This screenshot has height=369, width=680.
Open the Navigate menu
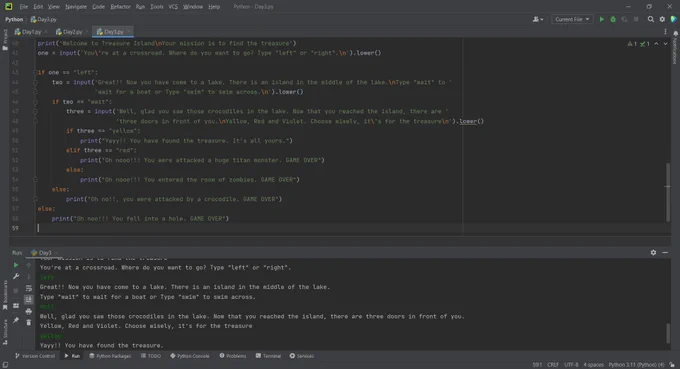[76, 7]
